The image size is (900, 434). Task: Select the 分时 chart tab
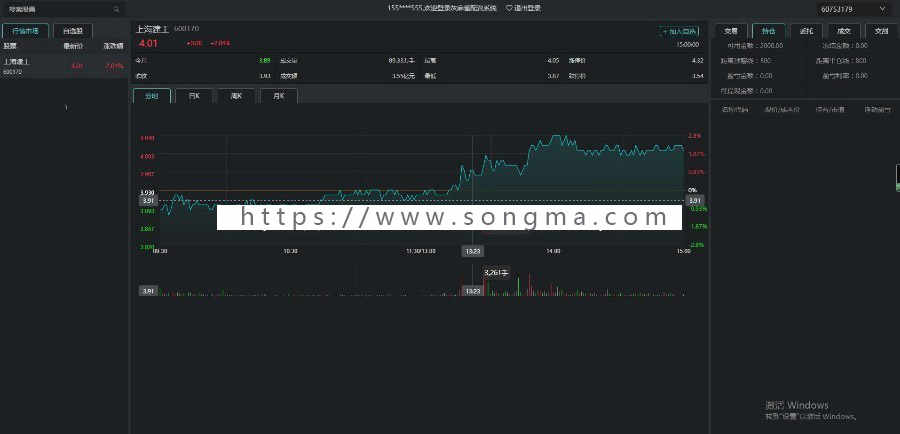tap(152, 96)
